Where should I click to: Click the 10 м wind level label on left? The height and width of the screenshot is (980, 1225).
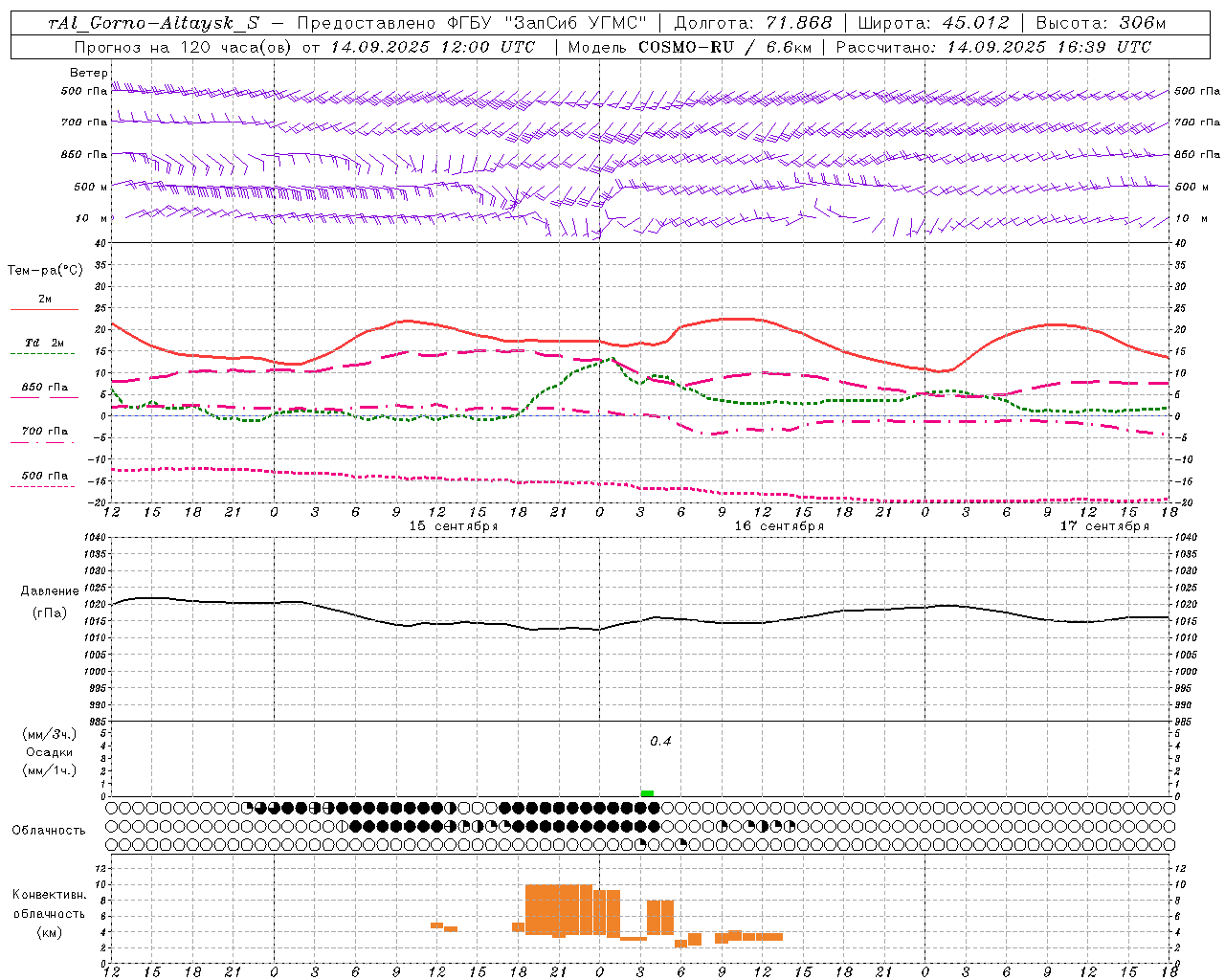tap(91, 219)
